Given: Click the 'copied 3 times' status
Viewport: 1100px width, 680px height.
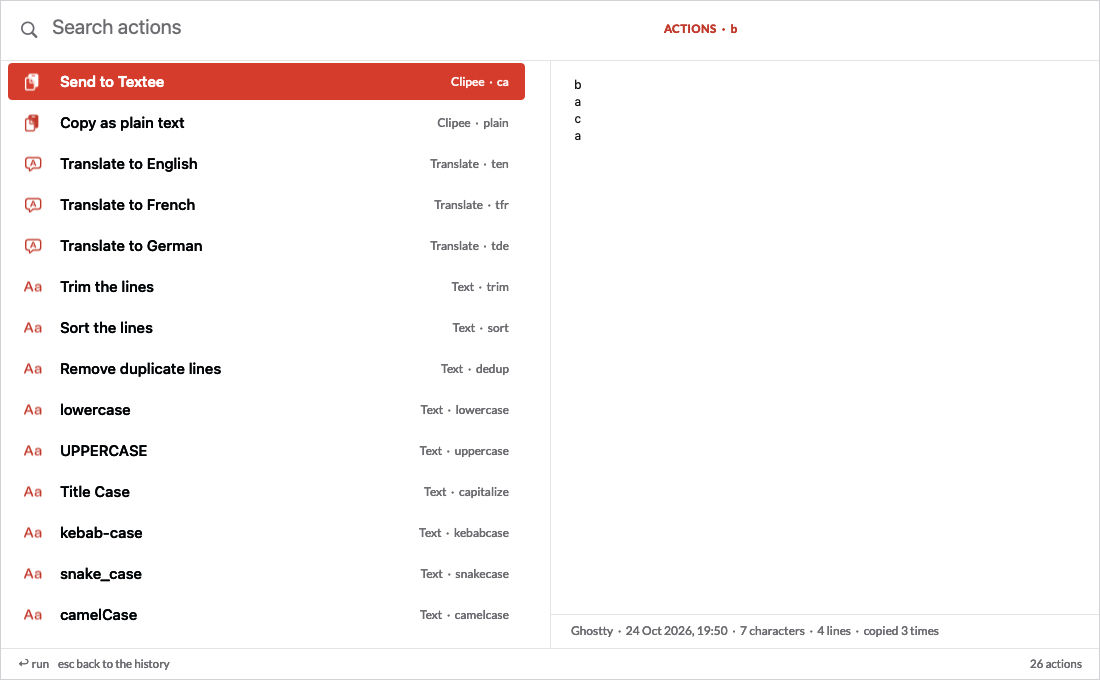Looking at the screenshot, I should click(x=901, y=631).
